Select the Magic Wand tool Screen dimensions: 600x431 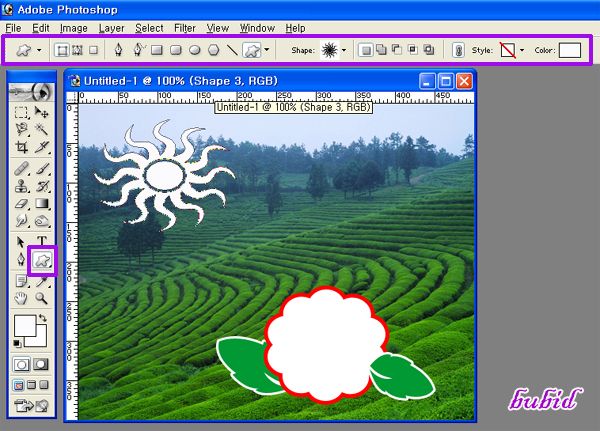41,129
